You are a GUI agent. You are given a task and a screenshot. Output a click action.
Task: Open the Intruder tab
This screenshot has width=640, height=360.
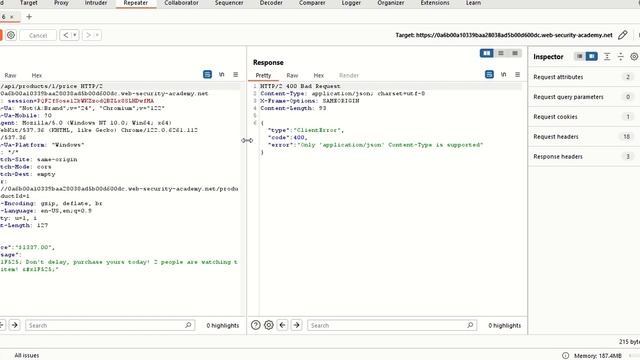coord(96,3)
